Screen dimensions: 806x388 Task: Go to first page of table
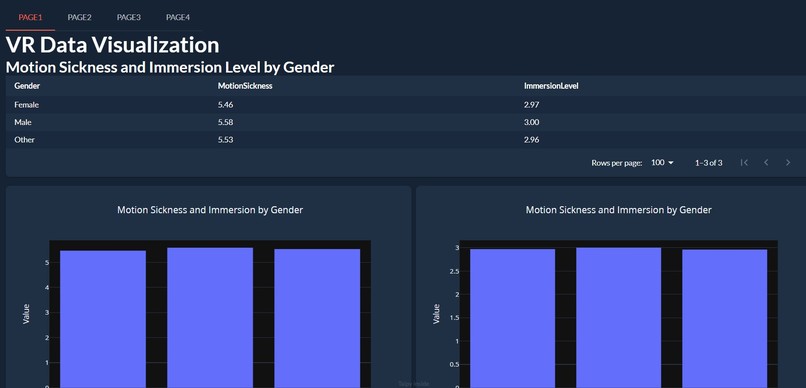(744, 163)
